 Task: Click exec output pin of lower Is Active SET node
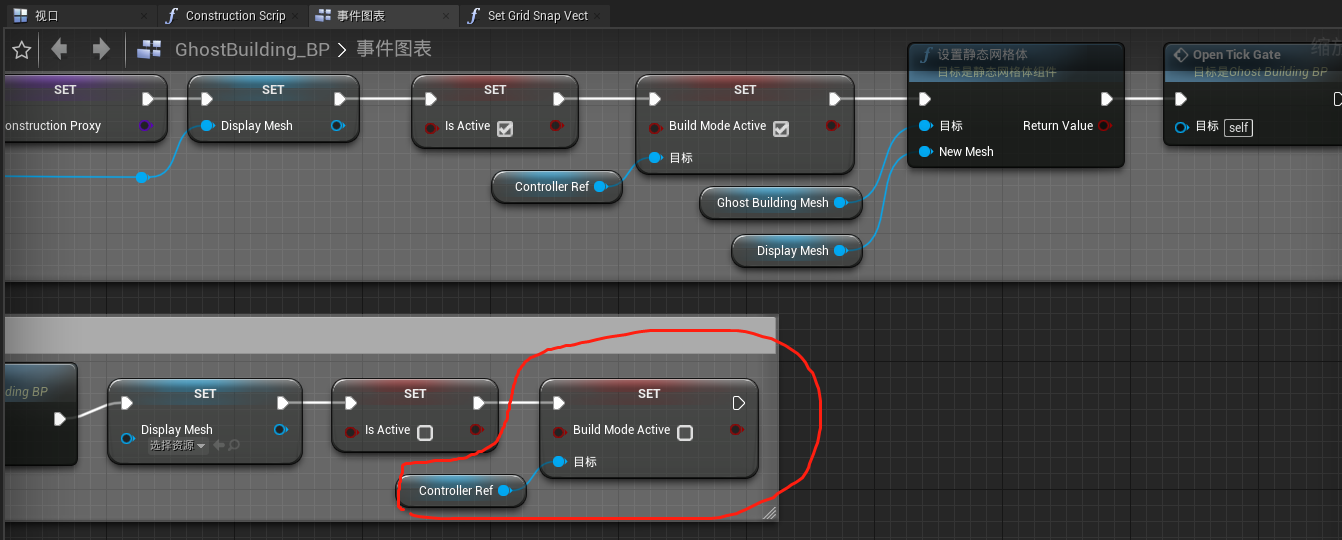pyautogui.click(x=479, y=403)
